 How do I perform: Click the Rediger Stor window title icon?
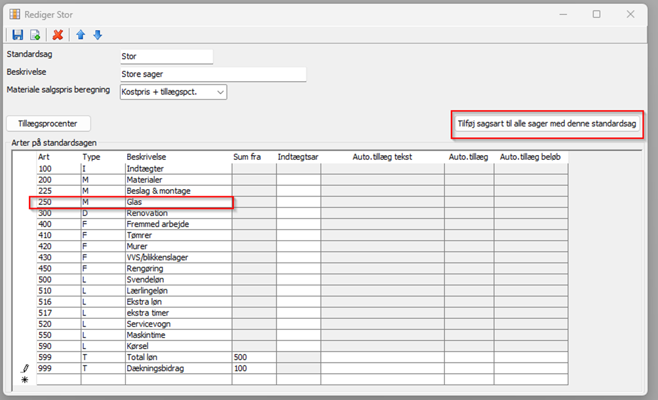point(15,14)
